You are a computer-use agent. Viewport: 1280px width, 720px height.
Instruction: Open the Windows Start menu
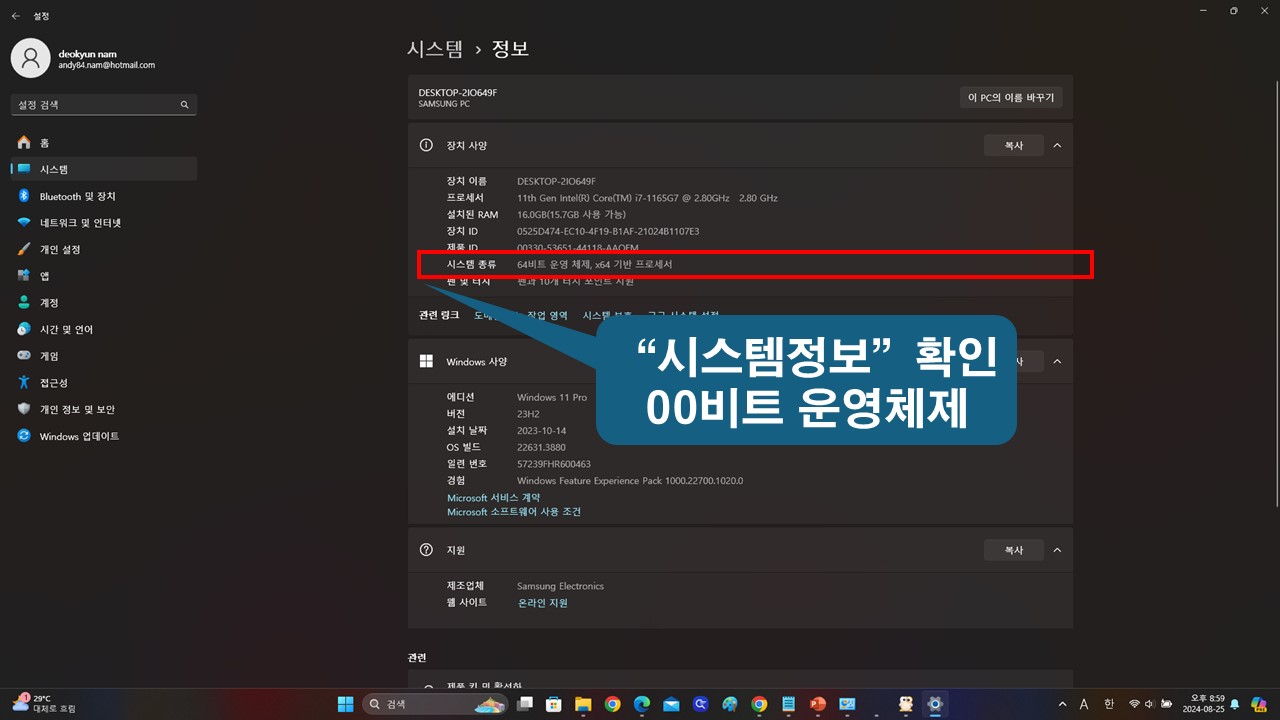point(345,704)
